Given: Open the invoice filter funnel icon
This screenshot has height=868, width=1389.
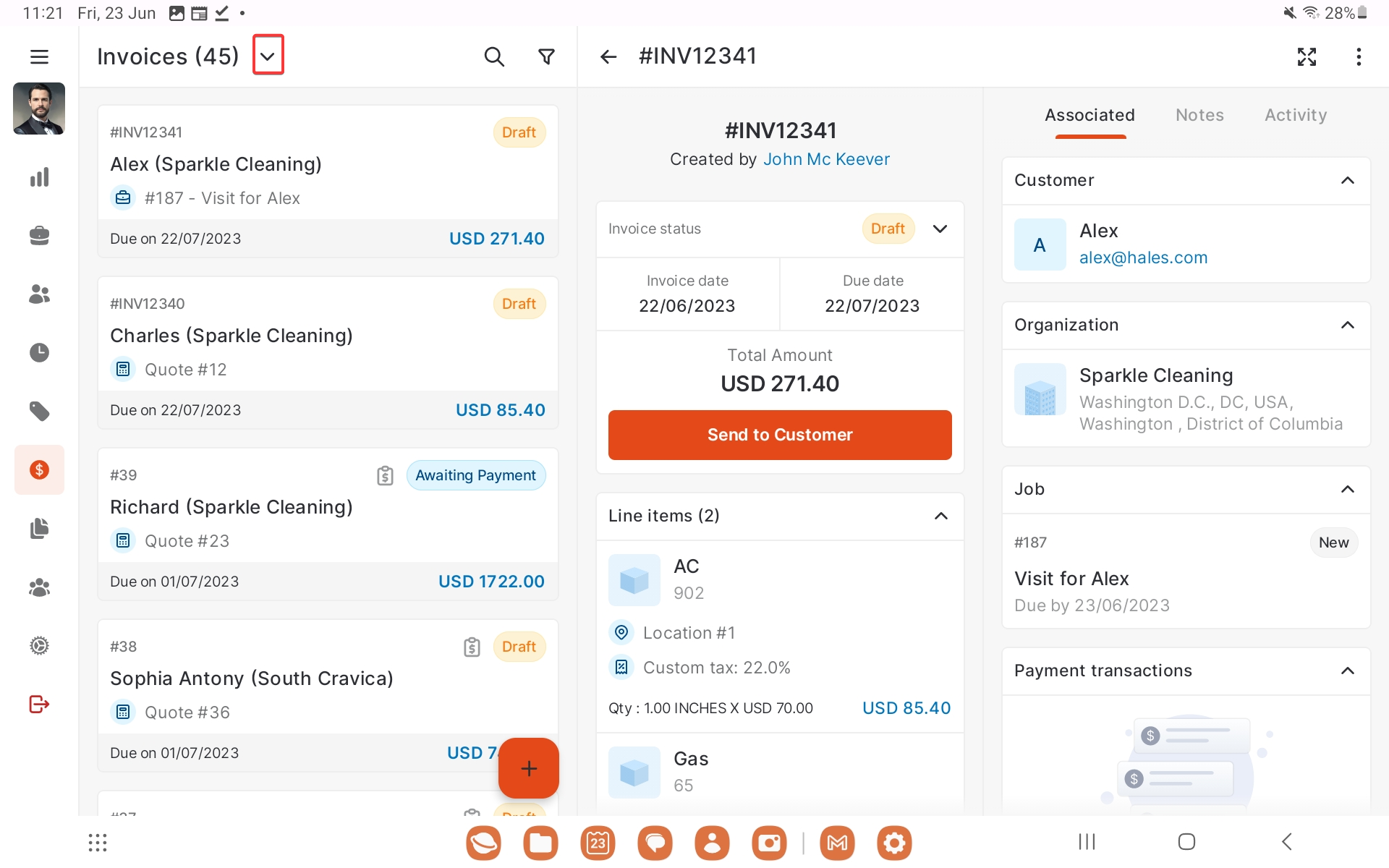Looking at the screenshot, I should 547,56.
